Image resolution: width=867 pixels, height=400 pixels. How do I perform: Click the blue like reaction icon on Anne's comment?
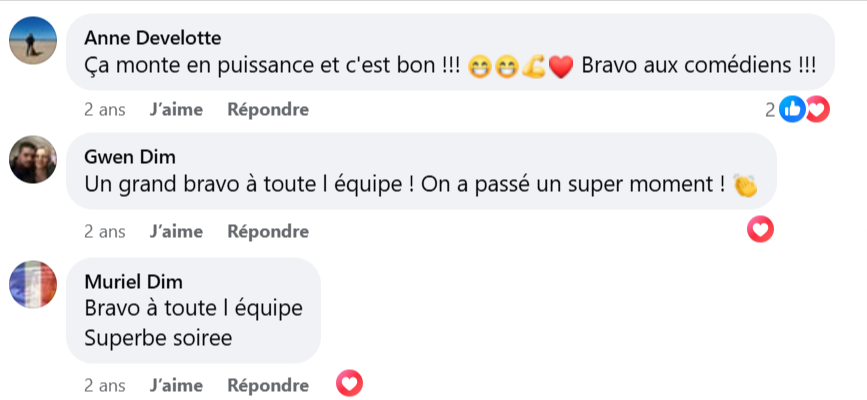(x=793, y=110)
